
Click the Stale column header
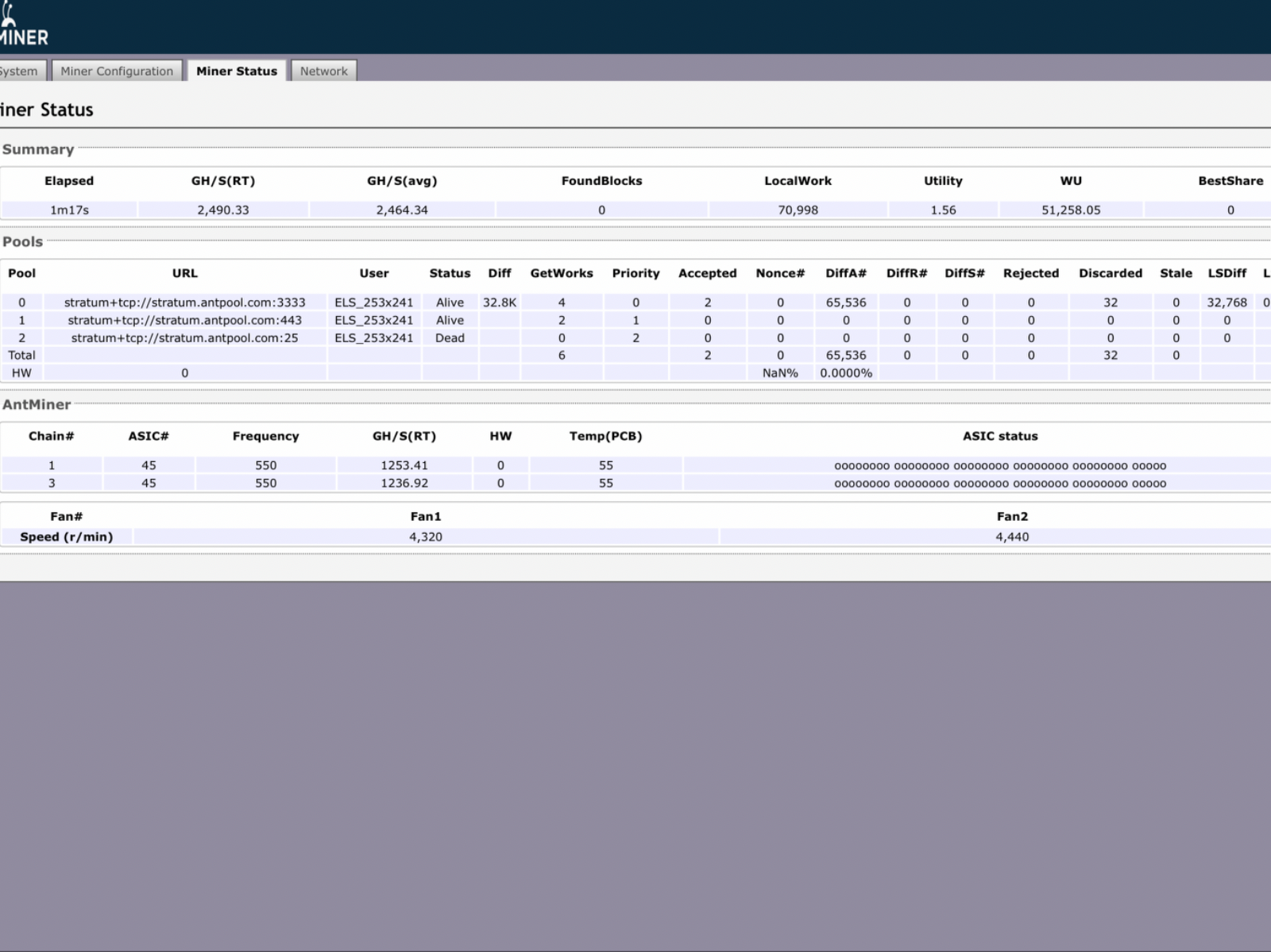[x=1176, y=273]
